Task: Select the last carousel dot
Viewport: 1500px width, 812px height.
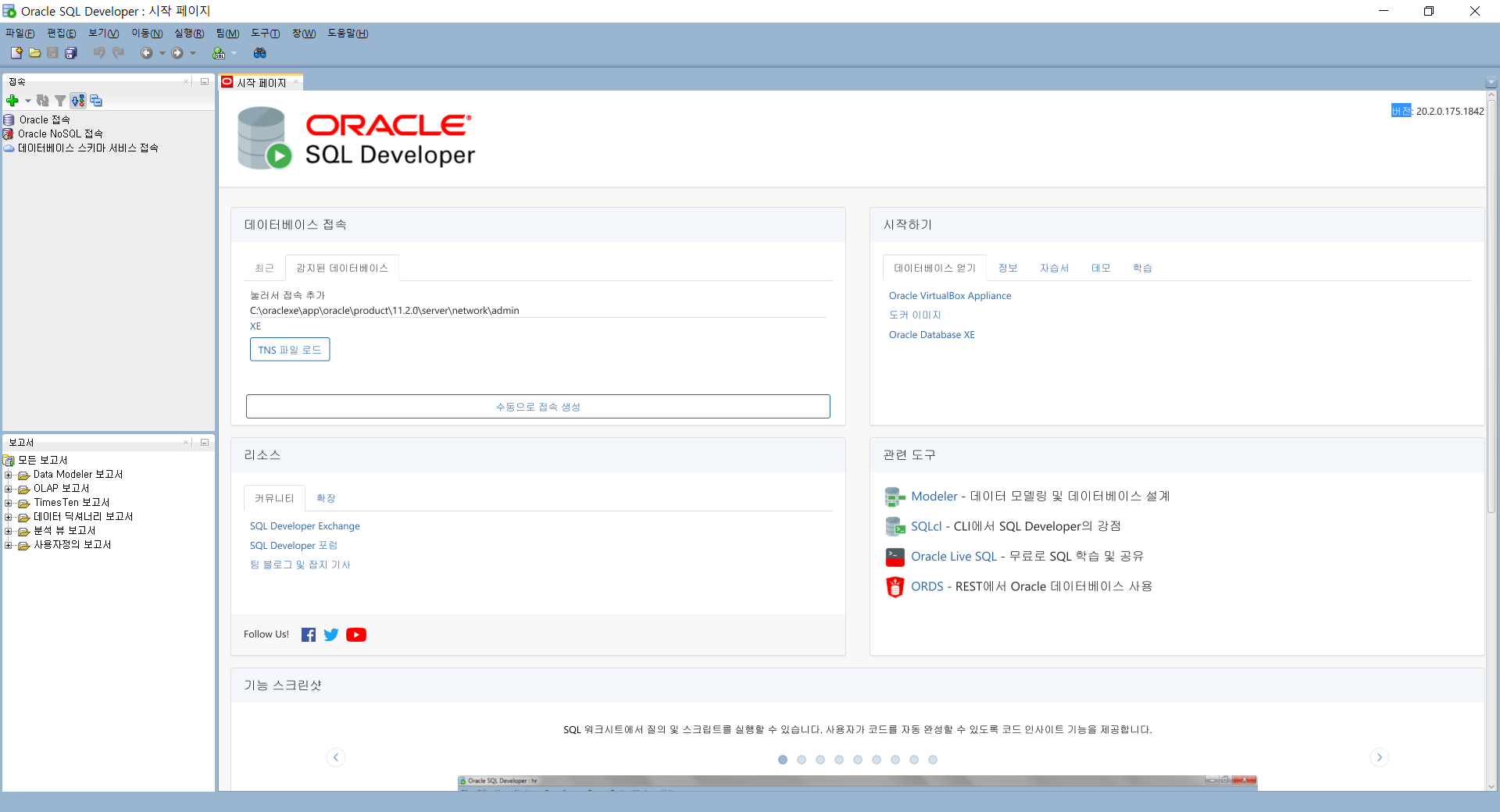Action: pos(933,760)
